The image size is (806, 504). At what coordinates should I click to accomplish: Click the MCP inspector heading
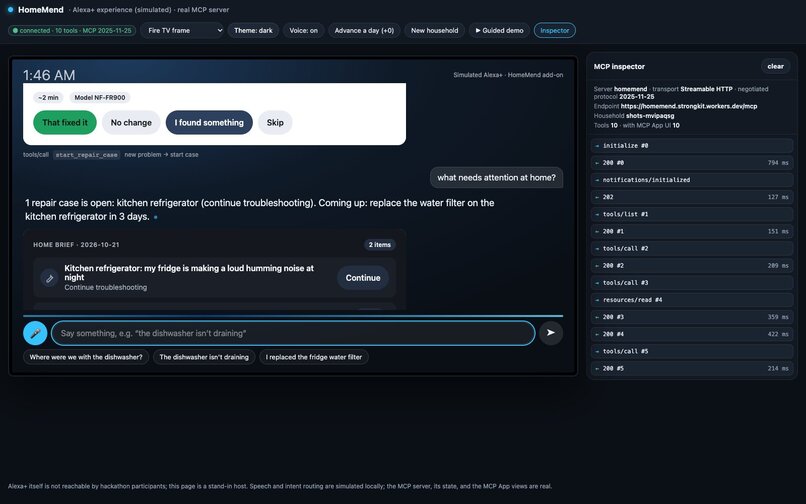pyautogui.click(x=619, y=66)
